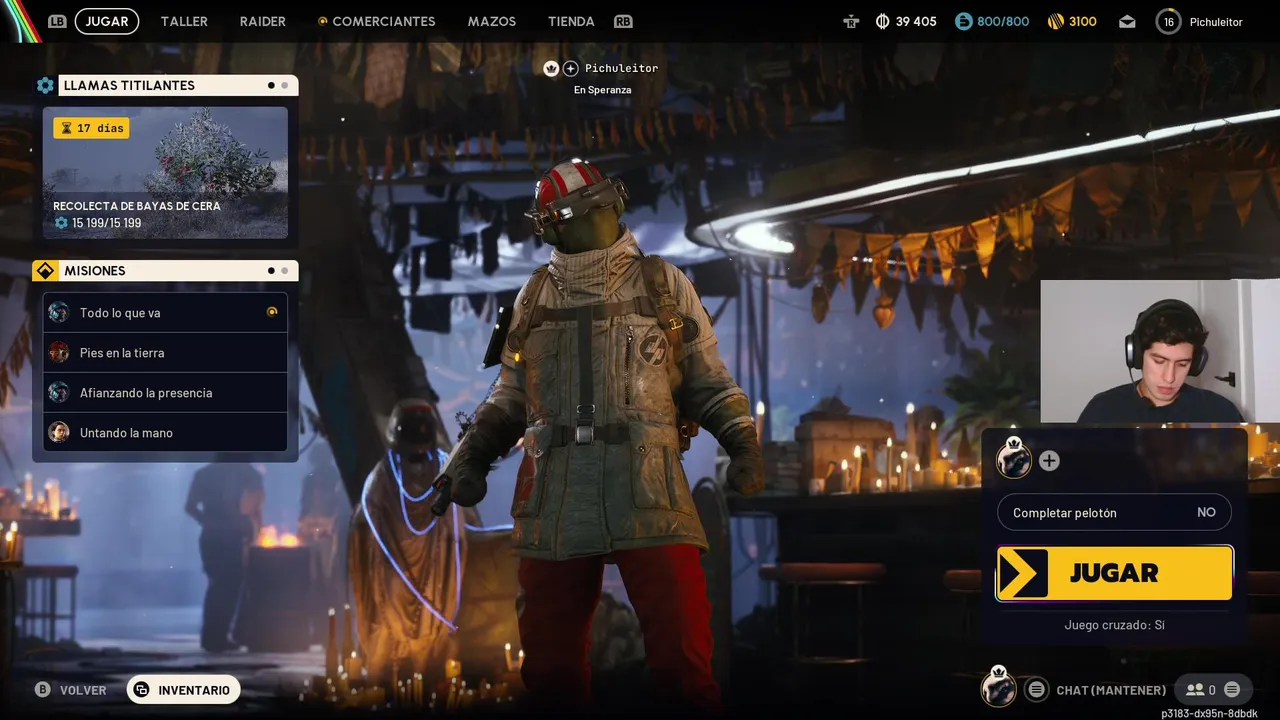Viewport: 1280px width, 720px height.
Task: Select the Pies en la tierra mission
Action: click(x=165, y=353)
